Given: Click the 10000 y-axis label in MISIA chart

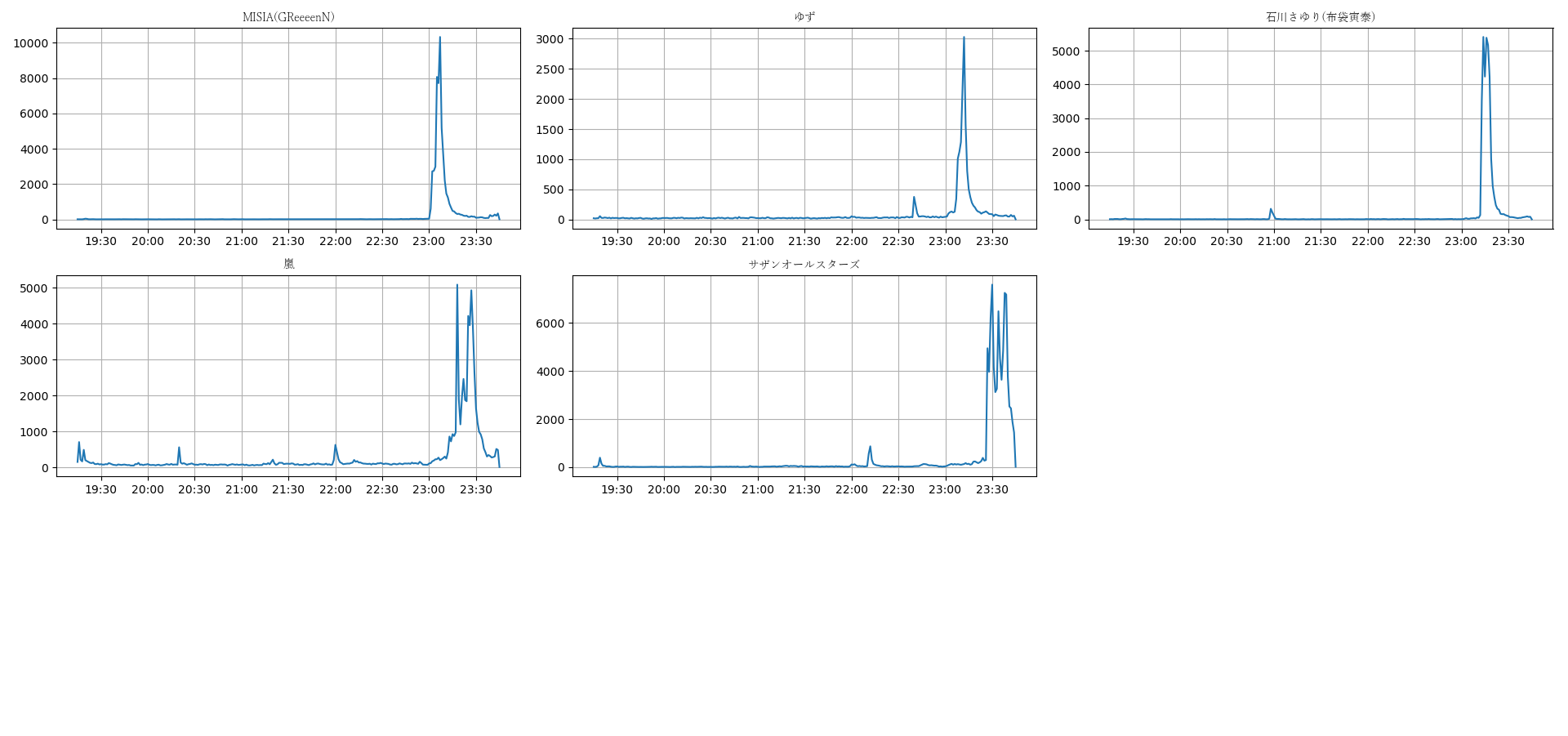Looking at the screenshot, I should point(30,43).
